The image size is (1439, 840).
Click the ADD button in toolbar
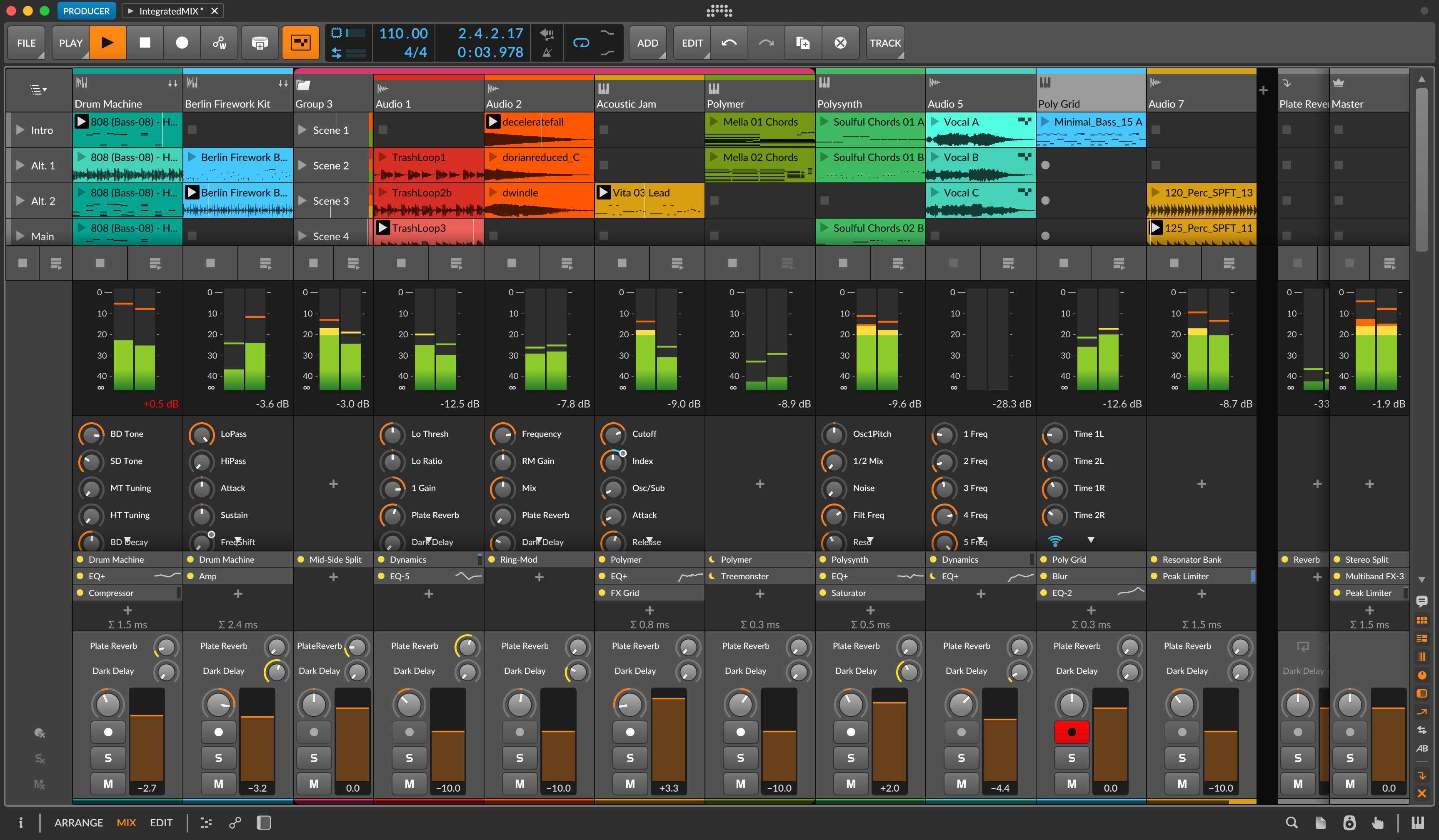[x=647, y=43]
